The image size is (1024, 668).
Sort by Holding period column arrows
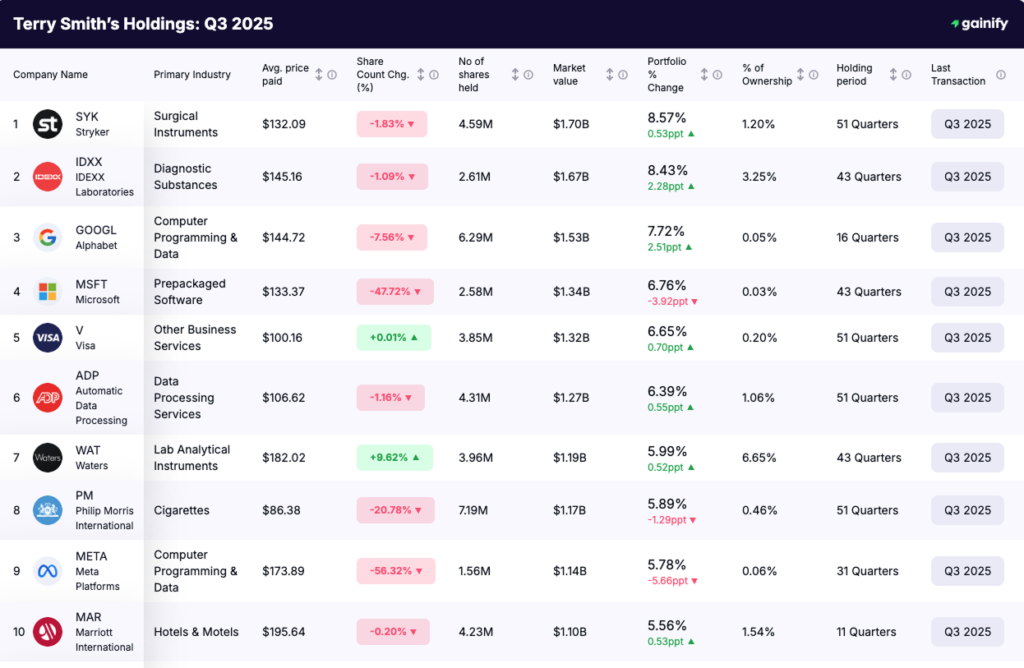(893, 75)
